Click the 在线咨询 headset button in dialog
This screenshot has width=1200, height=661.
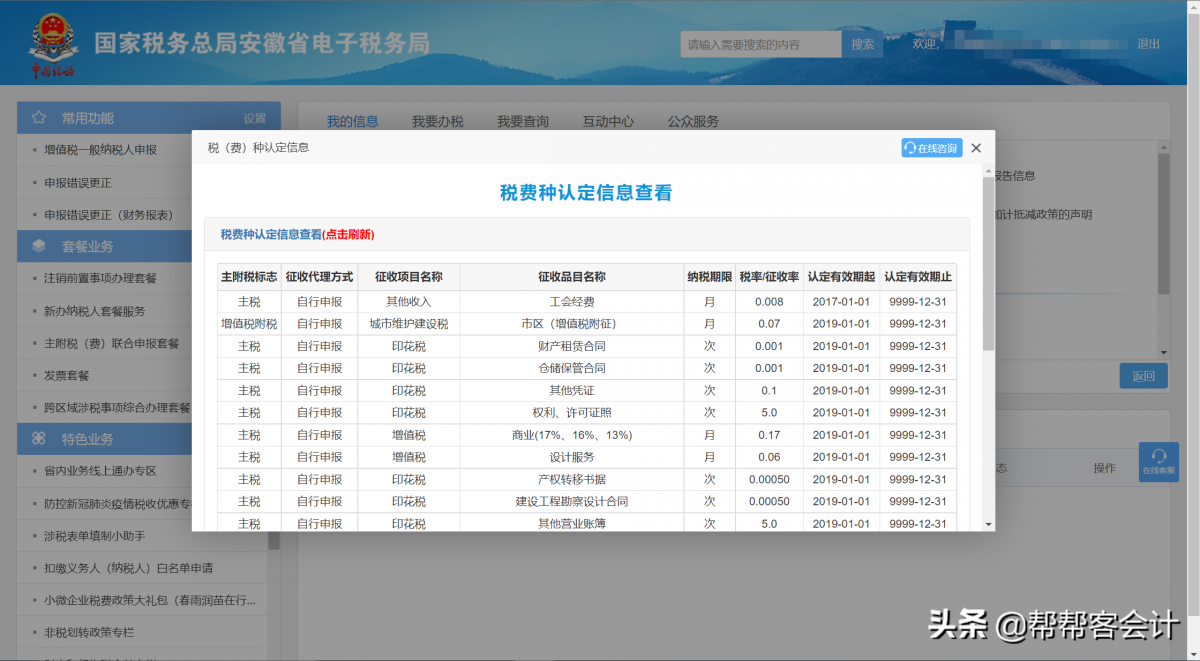931,148
